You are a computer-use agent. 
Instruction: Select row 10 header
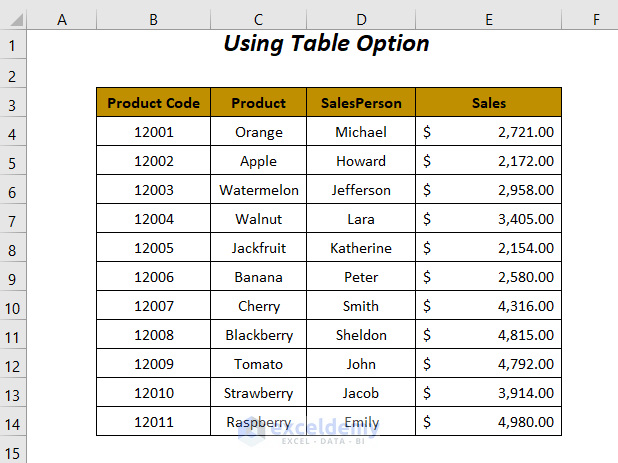[13, 306]
